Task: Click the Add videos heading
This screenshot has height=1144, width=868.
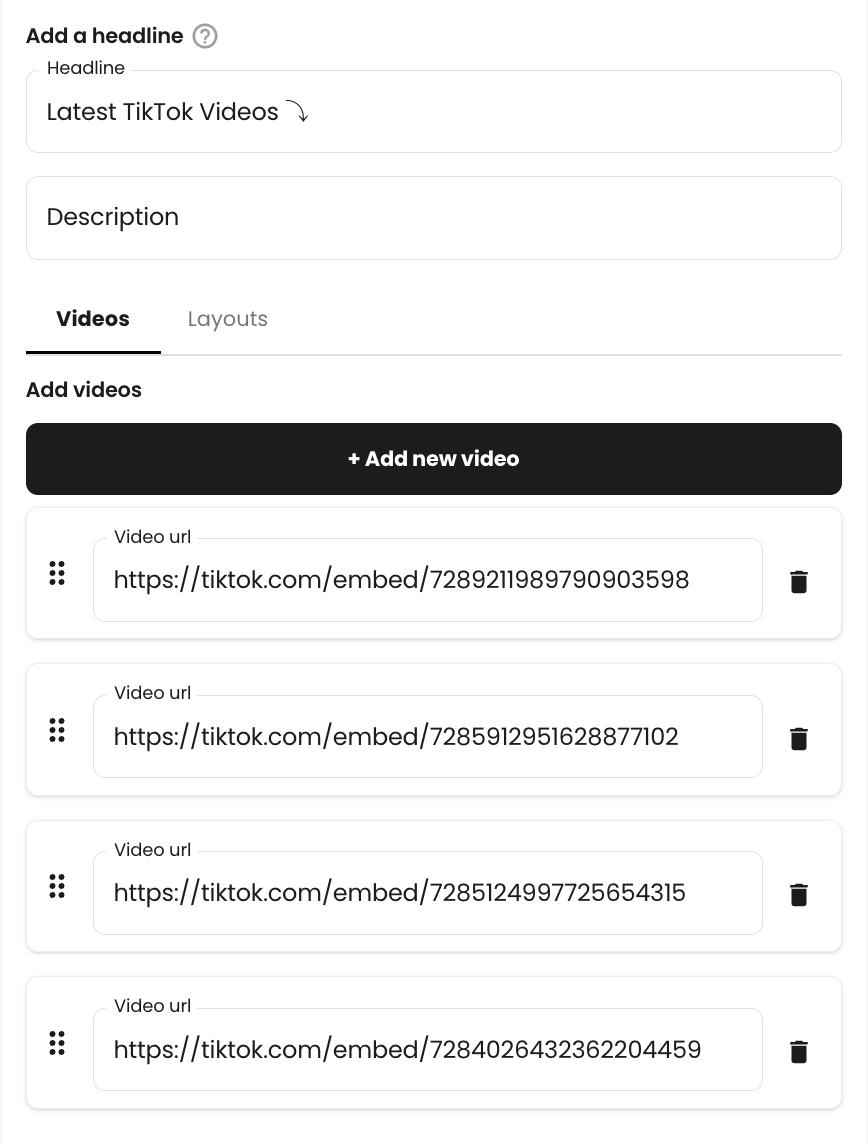Action: pyautogui.click(x=84, y=390)
